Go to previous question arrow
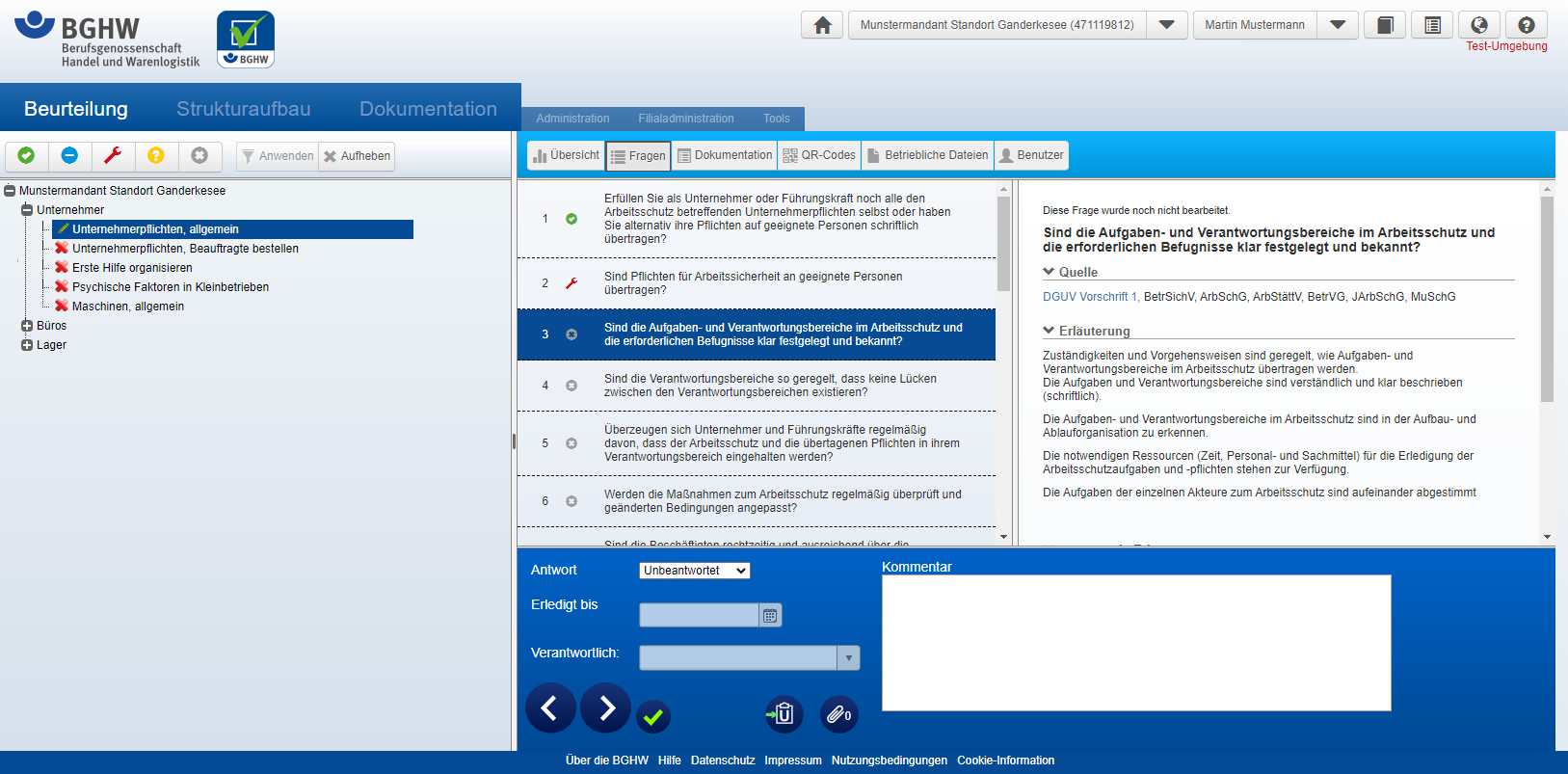The width and height of the screenshot is (1568, 774). (x=550, y=708)
